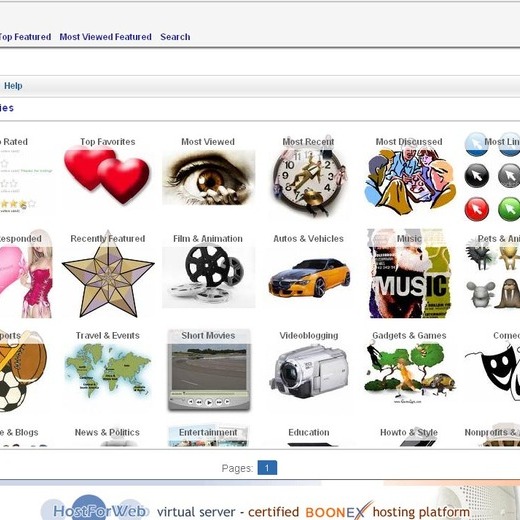Open the Gadgets & Games illustration
520x520 pixels.
coord(410,373)
